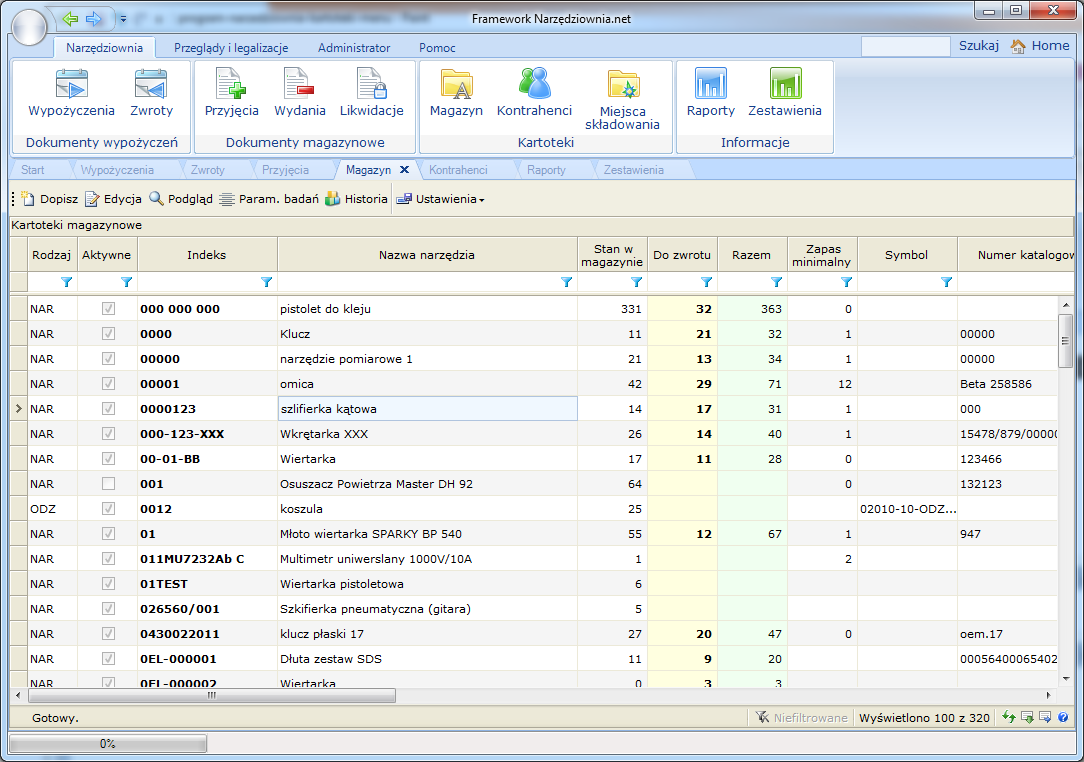Viewport: 1084px width, 762px height.
Task: Open filter dropdown for Indeks column
Action: (266, 283)
